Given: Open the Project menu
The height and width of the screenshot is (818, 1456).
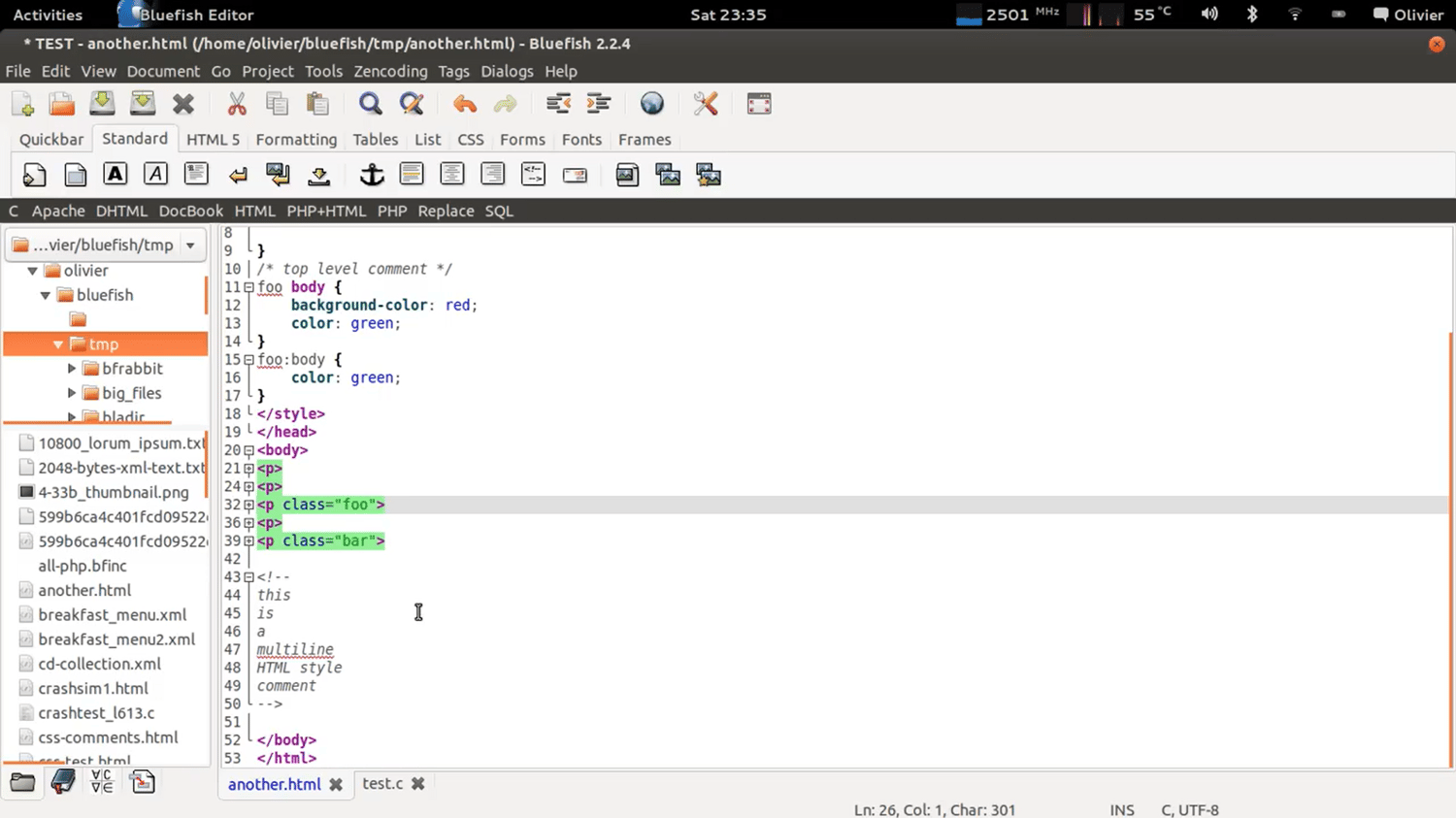Looking at the screenshot, I should 268,71.
